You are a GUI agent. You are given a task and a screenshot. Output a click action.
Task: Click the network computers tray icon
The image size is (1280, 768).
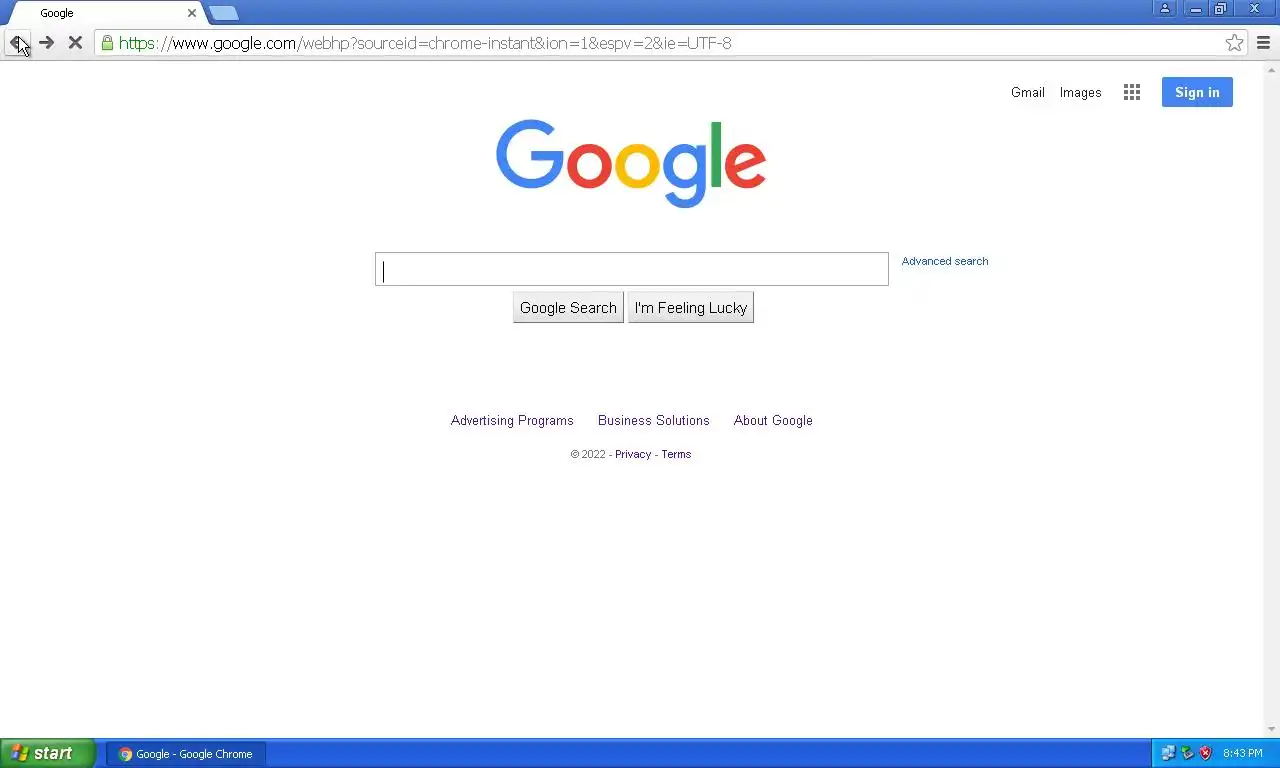[1167, 753]
